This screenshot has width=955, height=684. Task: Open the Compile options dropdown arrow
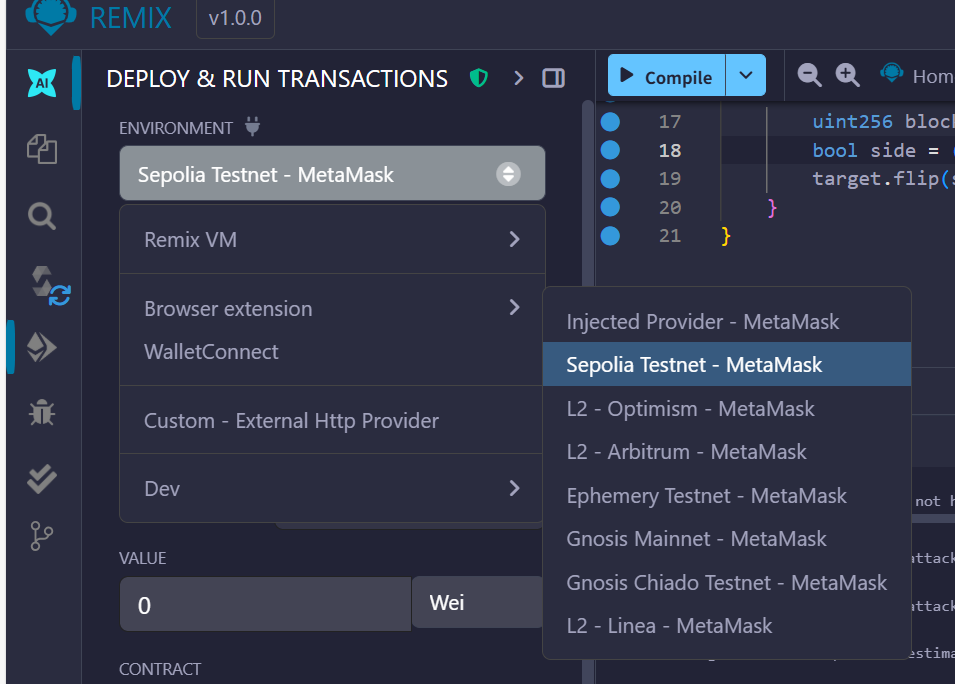pos(745,76)
